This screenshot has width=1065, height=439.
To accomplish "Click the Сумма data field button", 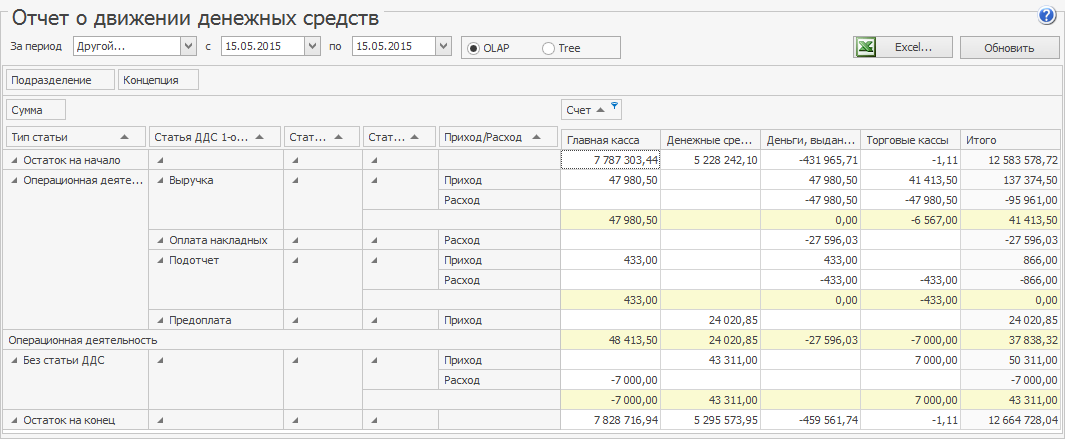I will point(36,109).
